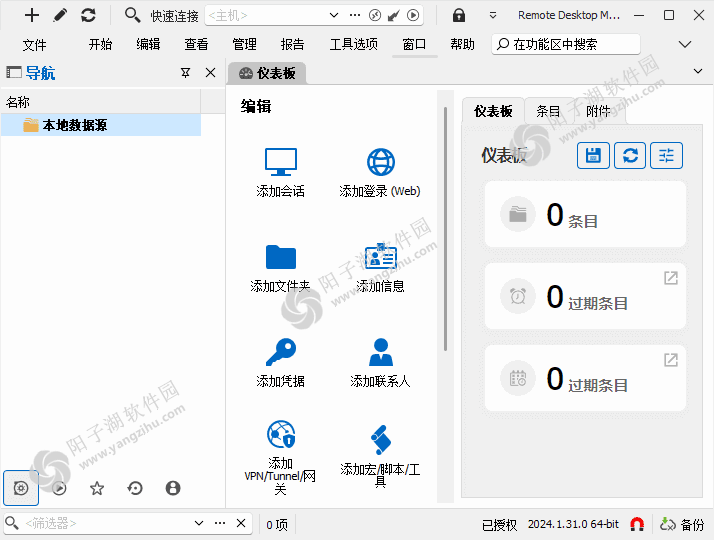This screenshot has width=714, height=540.
Task: Open title bar quick access dropdown arrow
Action: tap(493, 15)
